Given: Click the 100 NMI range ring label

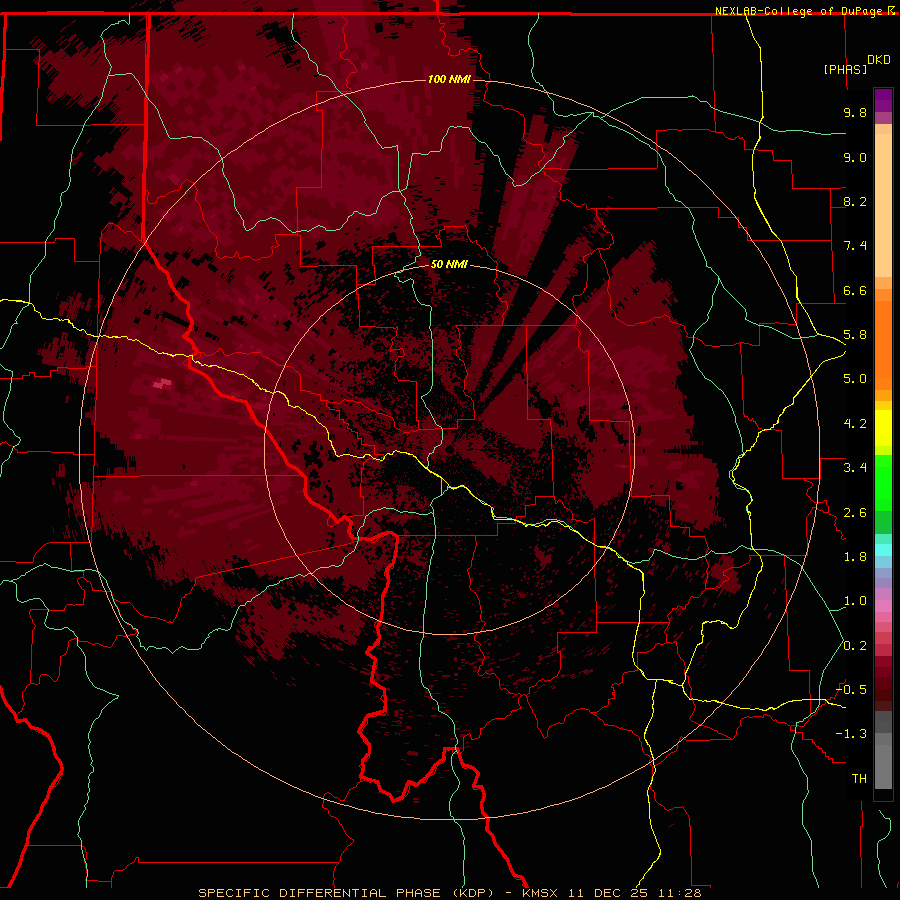Looking at the screenshot, I should click(x=449, y=79).
